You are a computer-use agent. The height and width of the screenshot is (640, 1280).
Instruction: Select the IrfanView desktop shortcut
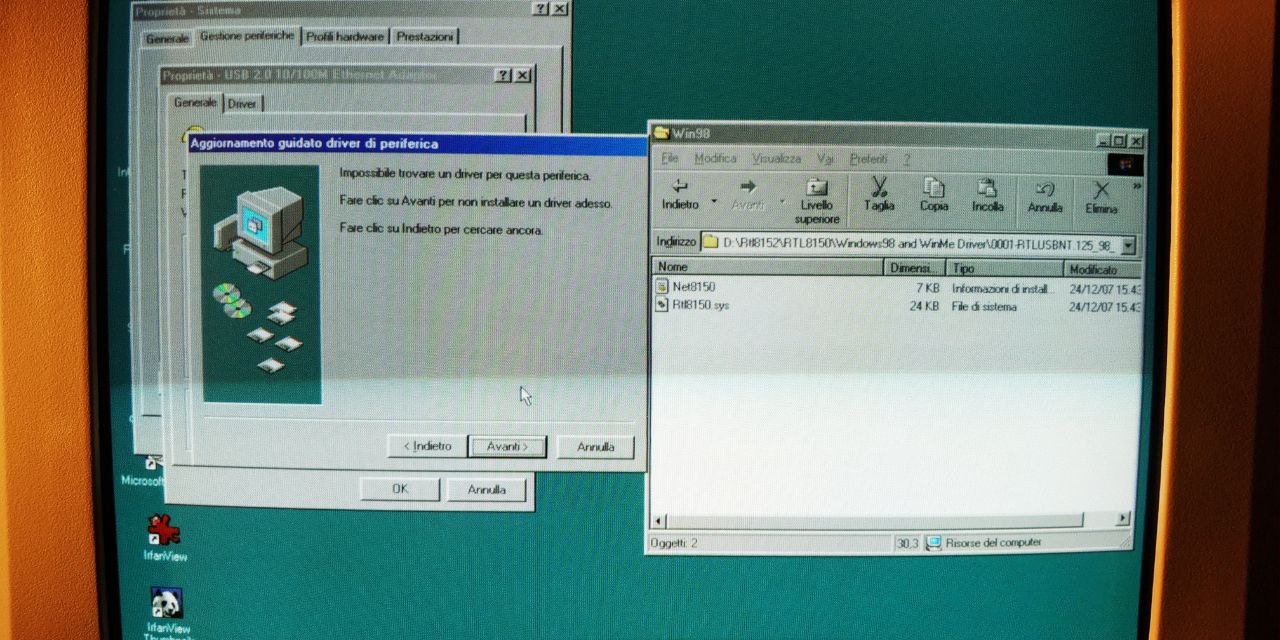[x=165, y=537]
